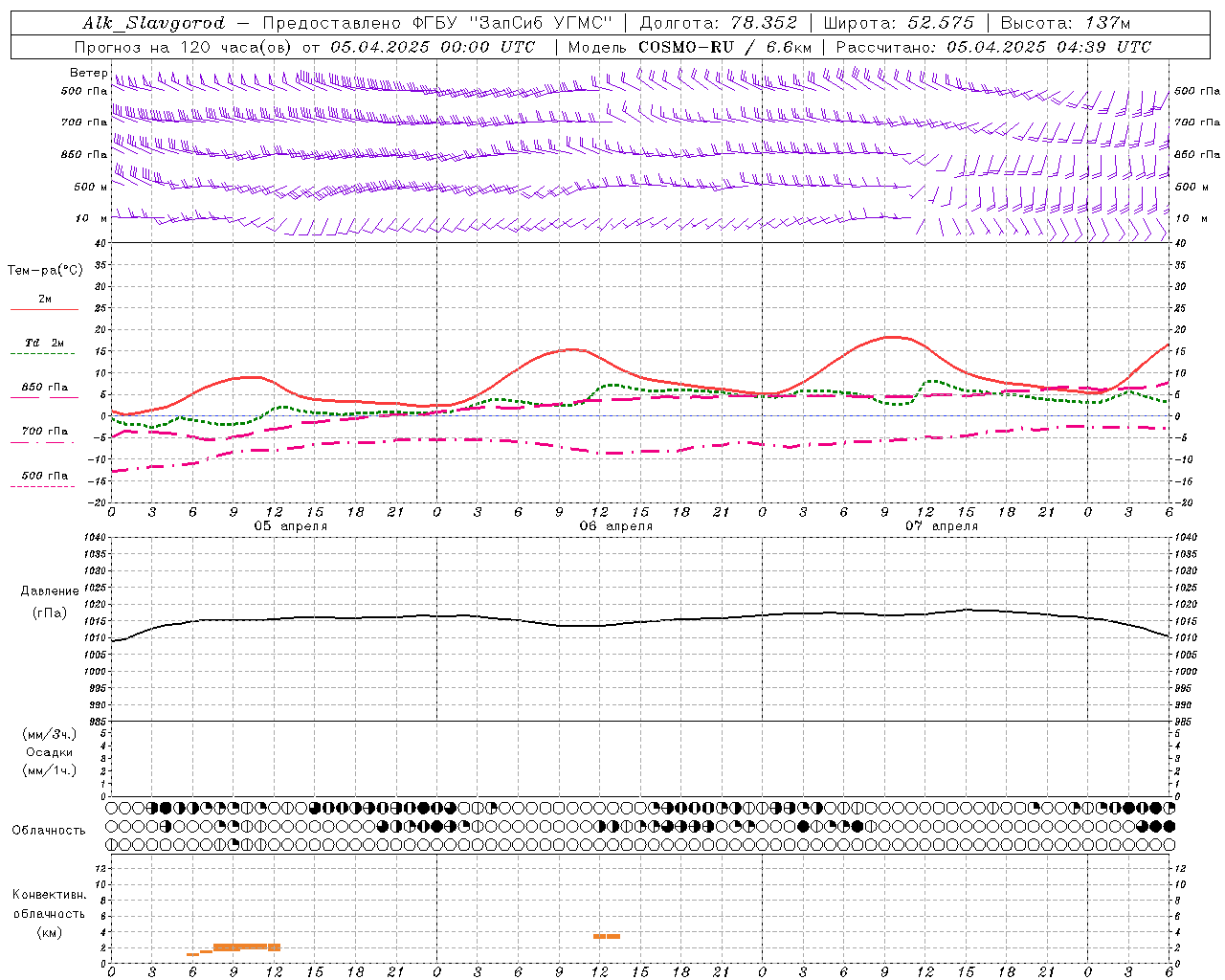Click the elevation text "Высота: 137м"
Screen dimensions: 1225x980
click(x=1065, y=23)
